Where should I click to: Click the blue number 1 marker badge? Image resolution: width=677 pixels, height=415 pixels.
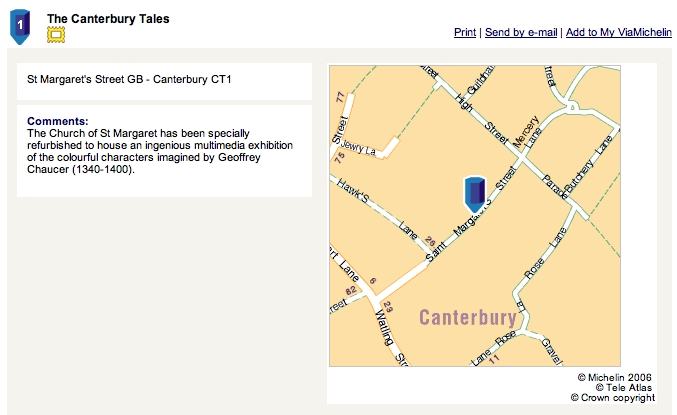tap(20, 26)
